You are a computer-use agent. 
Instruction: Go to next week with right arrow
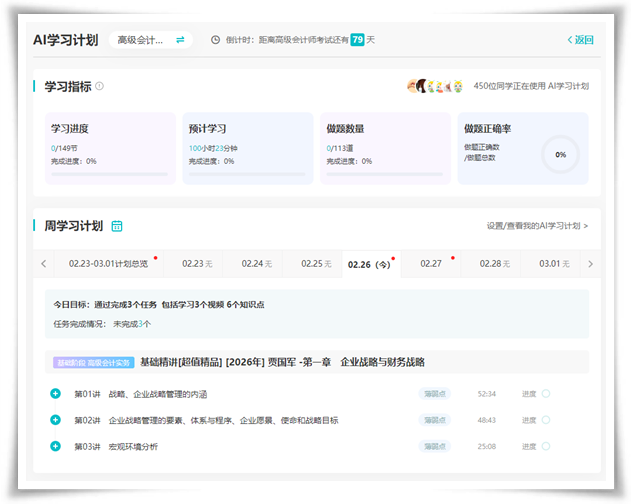[590, 264]
